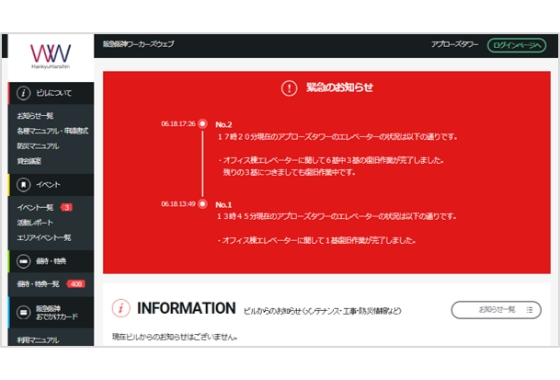Open エリアイベント一覧 link

click(x=44, y=238)
